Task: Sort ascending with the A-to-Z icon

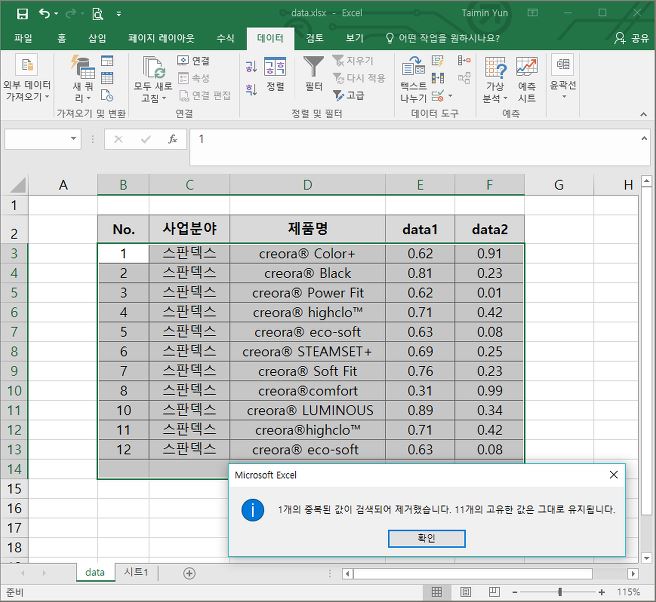Action: pos(251,67)
